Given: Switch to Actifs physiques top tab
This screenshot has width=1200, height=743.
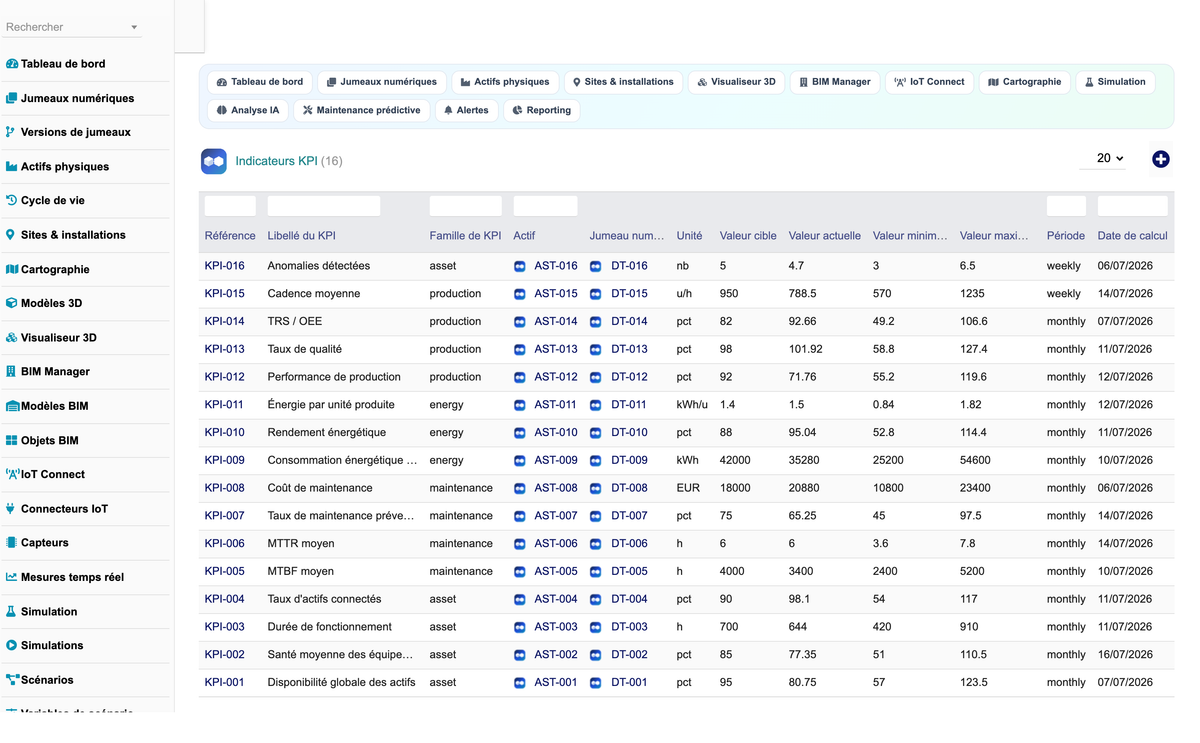Looking at the screenshot, I should pos(505,82).
